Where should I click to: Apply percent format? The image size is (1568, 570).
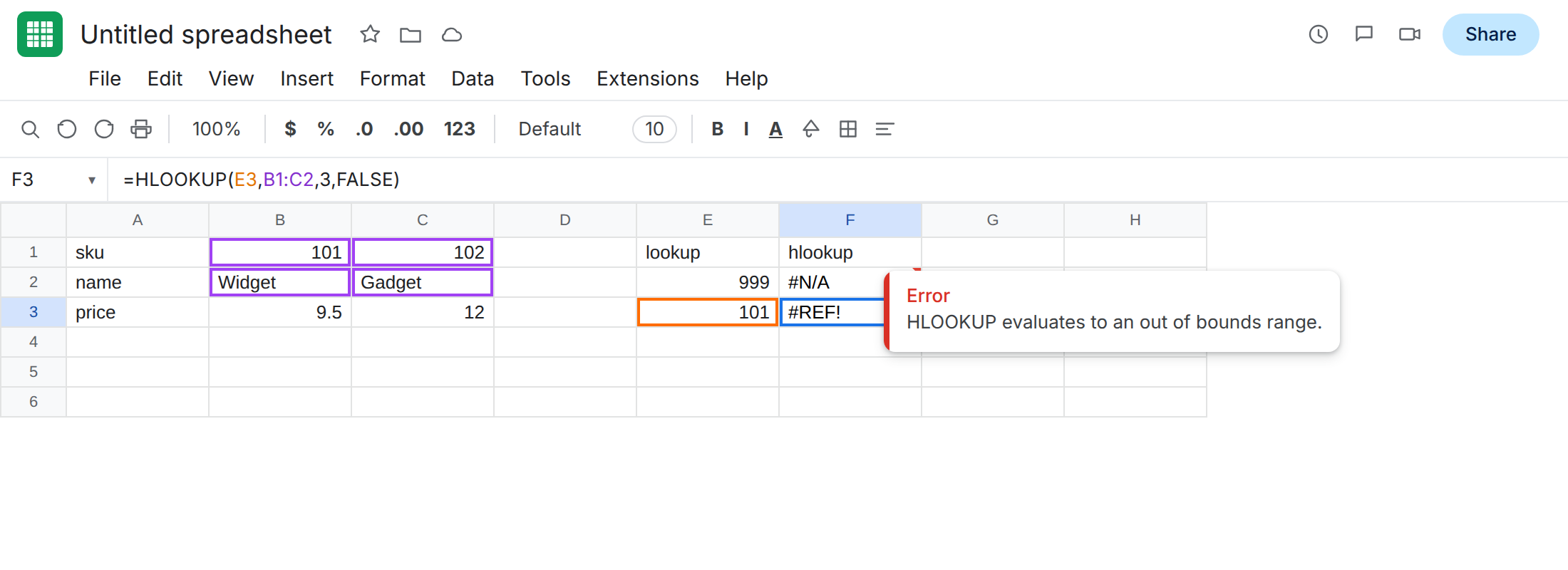point(326,129)
